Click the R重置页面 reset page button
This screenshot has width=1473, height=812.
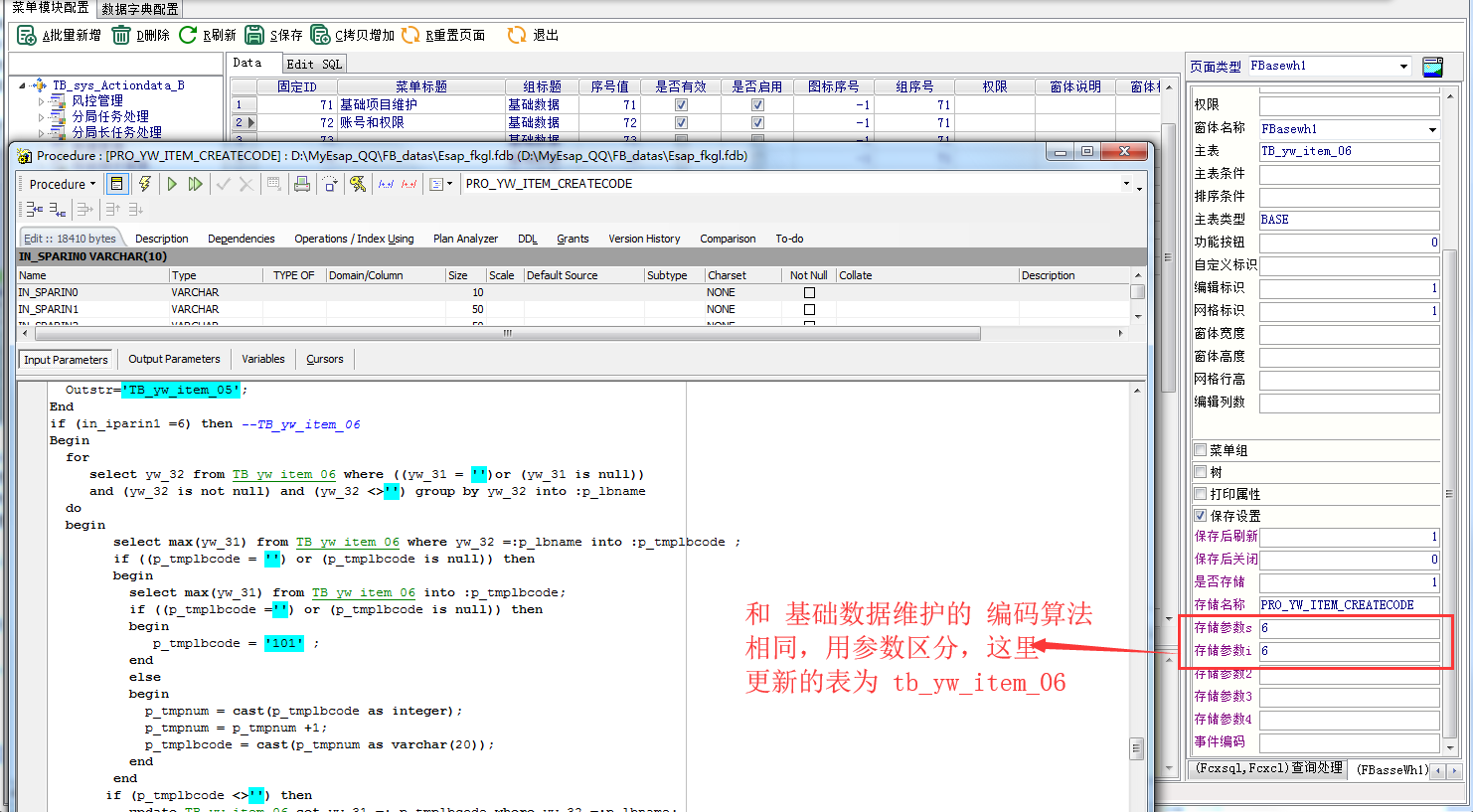[443, 35]
